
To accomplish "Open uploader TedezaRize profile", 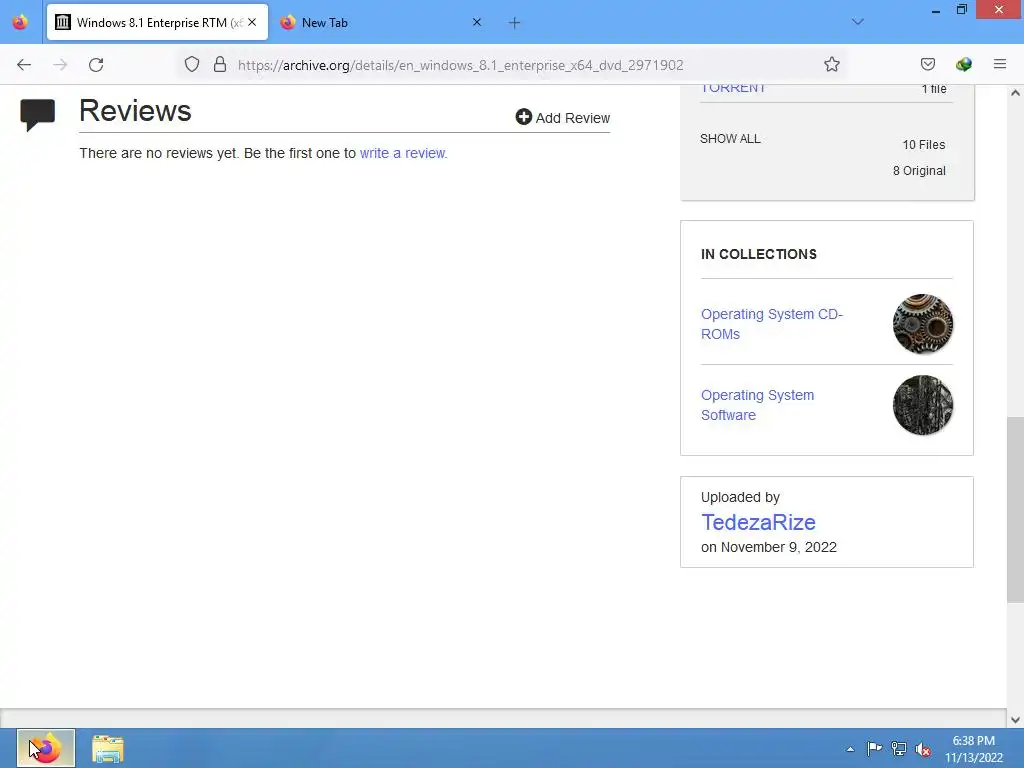I will pos(758,522).
